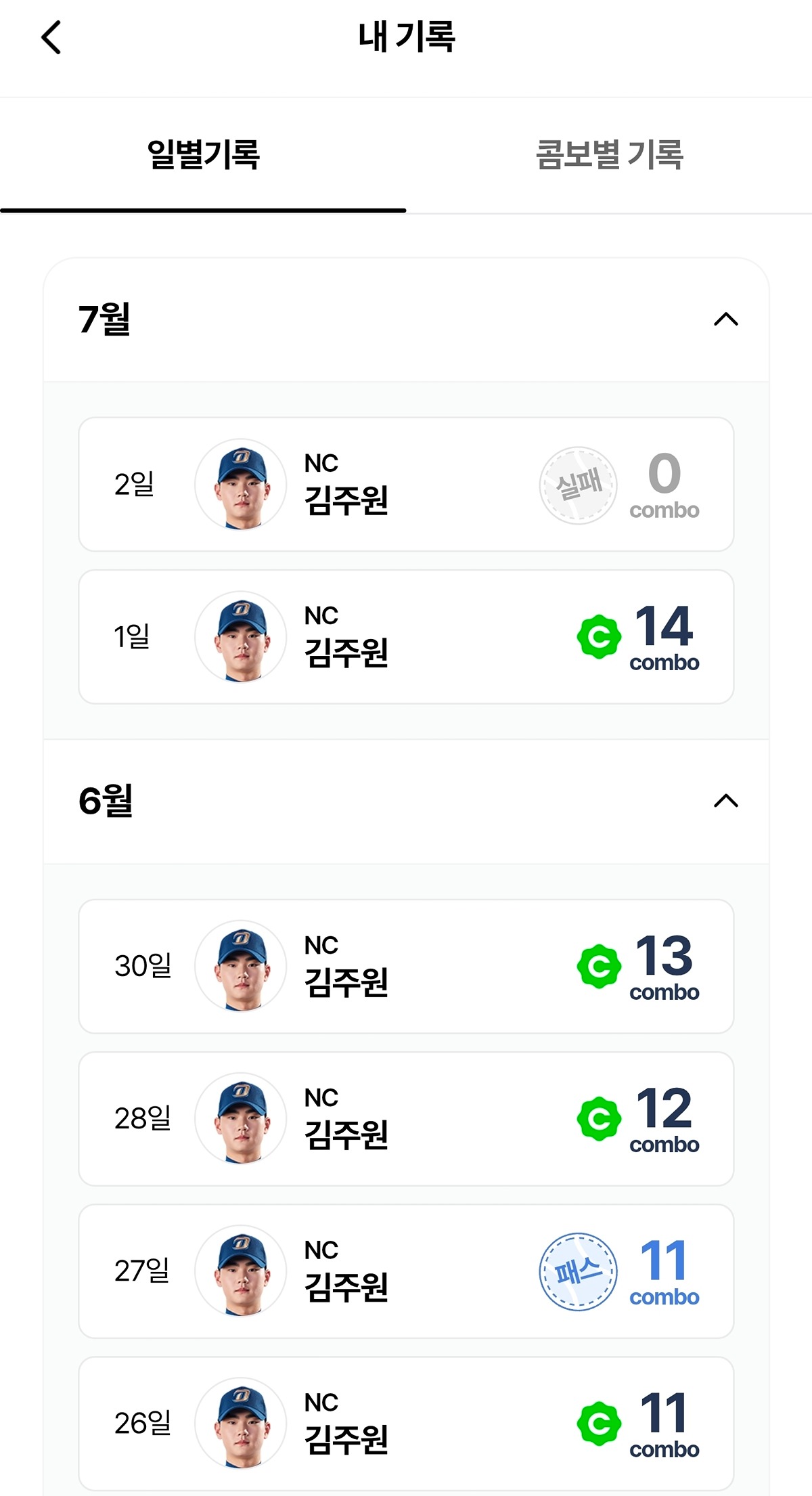Switch to the 일별기록 tab
Screen dimensions: 812x1496
(203, 155)
